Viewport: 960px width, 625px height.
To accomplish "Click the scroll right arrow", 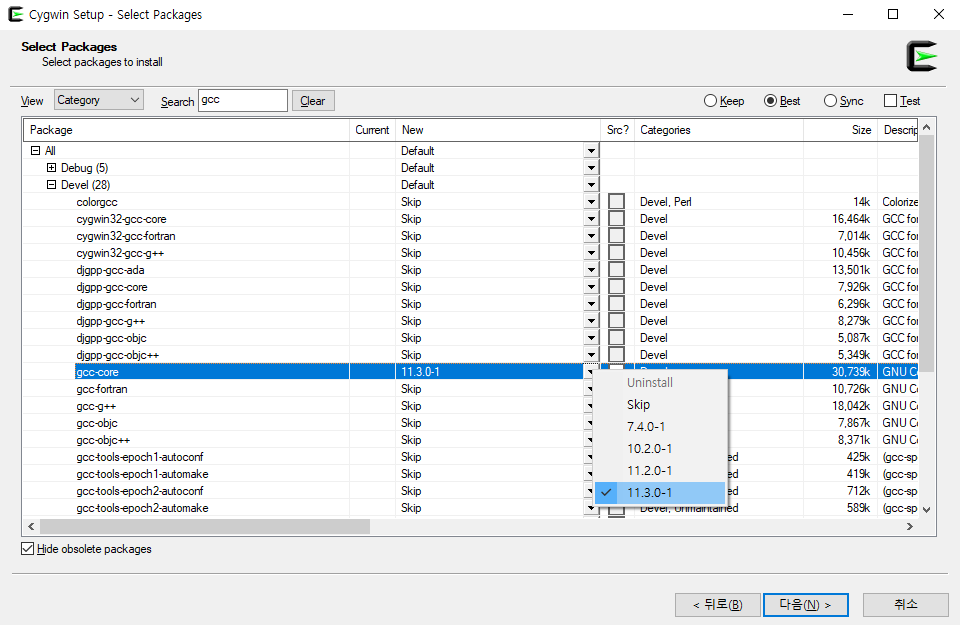I will [910, 526].
